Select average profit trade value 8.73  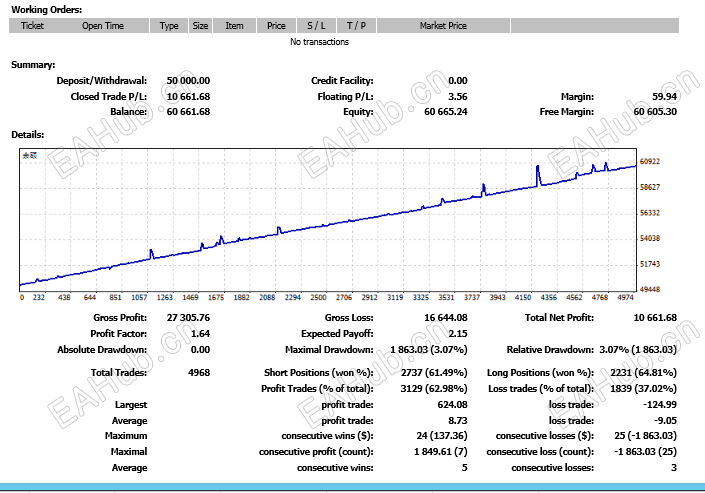click(x=458, y=421)
